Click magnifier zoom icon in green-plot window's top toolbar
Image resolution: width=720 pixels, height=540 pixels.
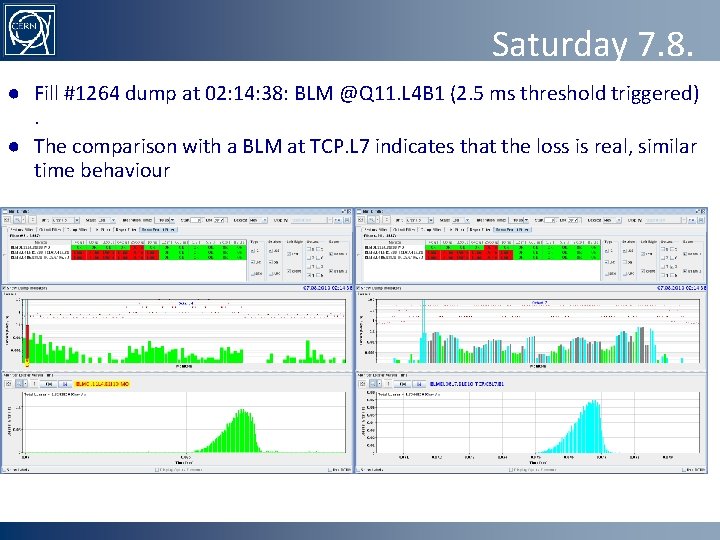(x=17, y=220)
